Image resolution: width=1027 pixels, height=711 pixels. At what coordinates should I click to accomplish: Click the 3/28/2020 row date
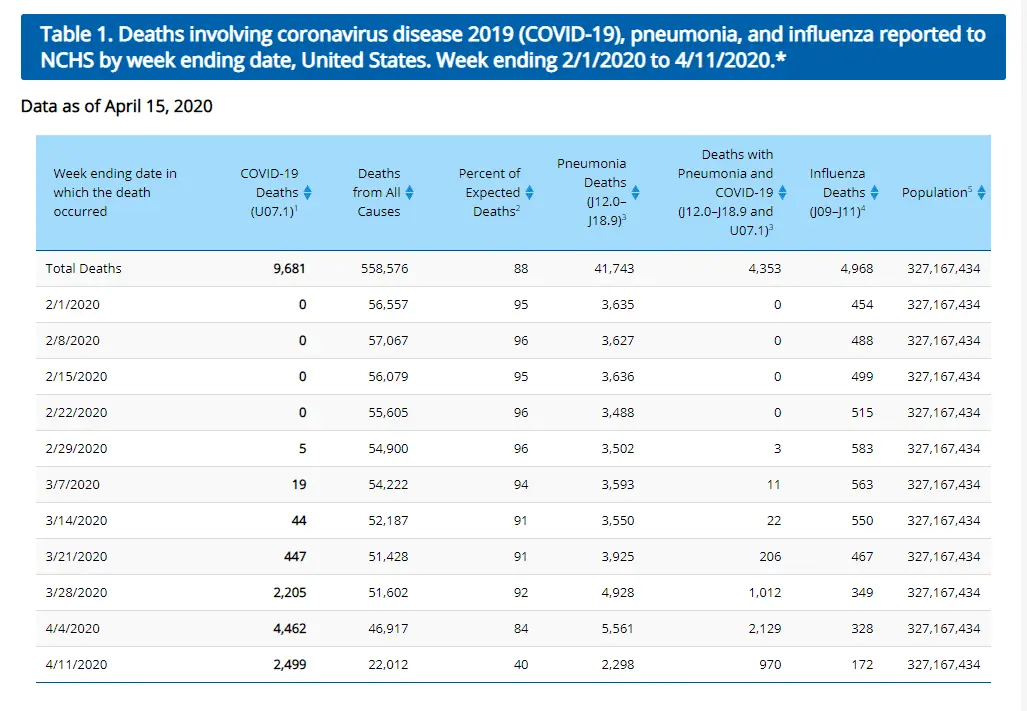(76, 592)
